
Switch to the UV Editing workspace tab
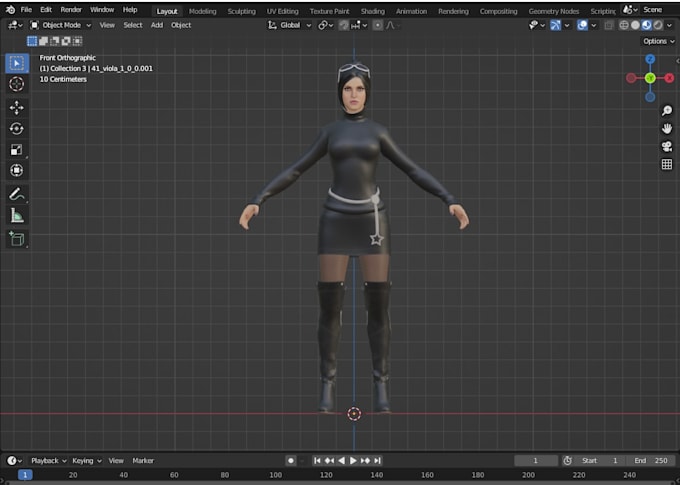tap(282, 11)
